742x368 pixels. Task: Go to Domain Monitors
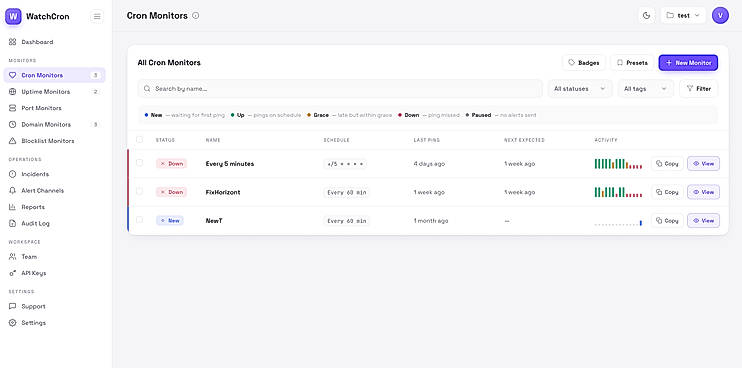coord(54,125)
